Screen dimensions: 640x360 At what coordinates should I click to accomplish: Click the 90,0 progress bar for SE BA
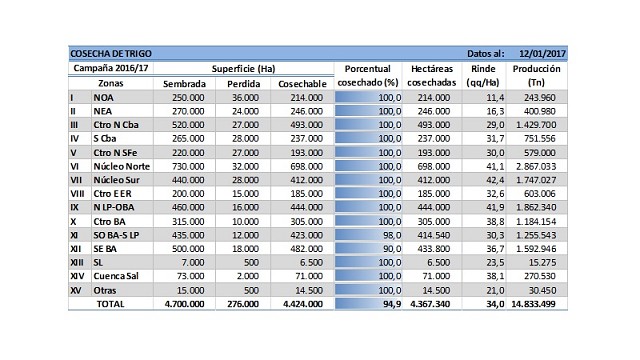tap(369, 249)
